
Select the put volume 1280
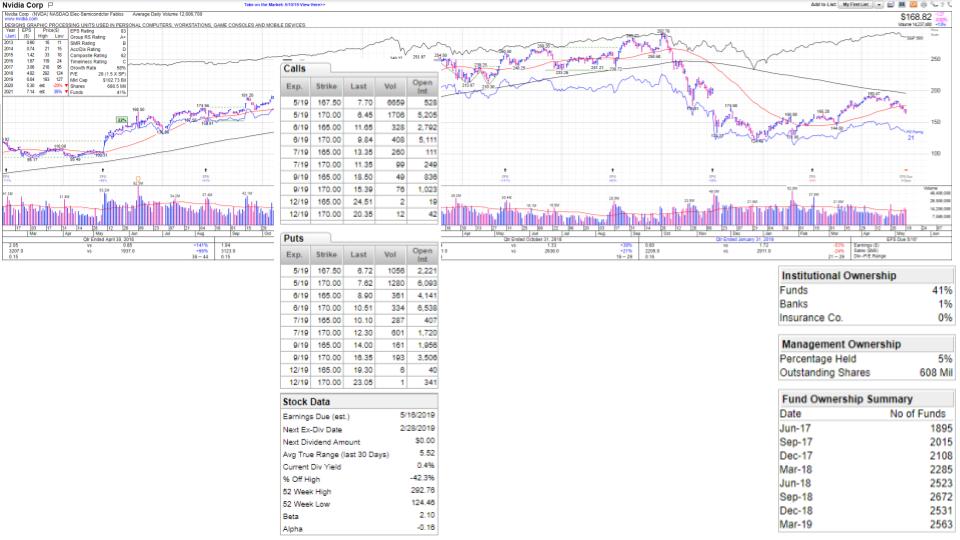[x=396, y=283]
